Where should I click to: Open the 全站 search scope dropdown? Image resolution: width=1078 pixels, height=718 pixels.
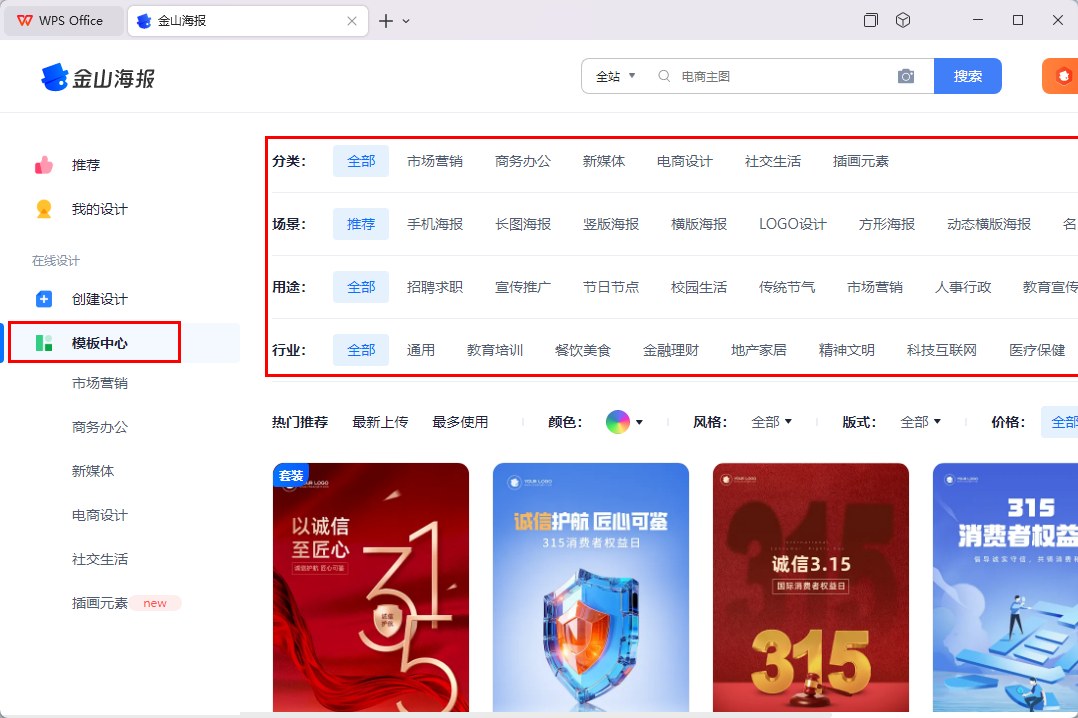click(614, 75)
